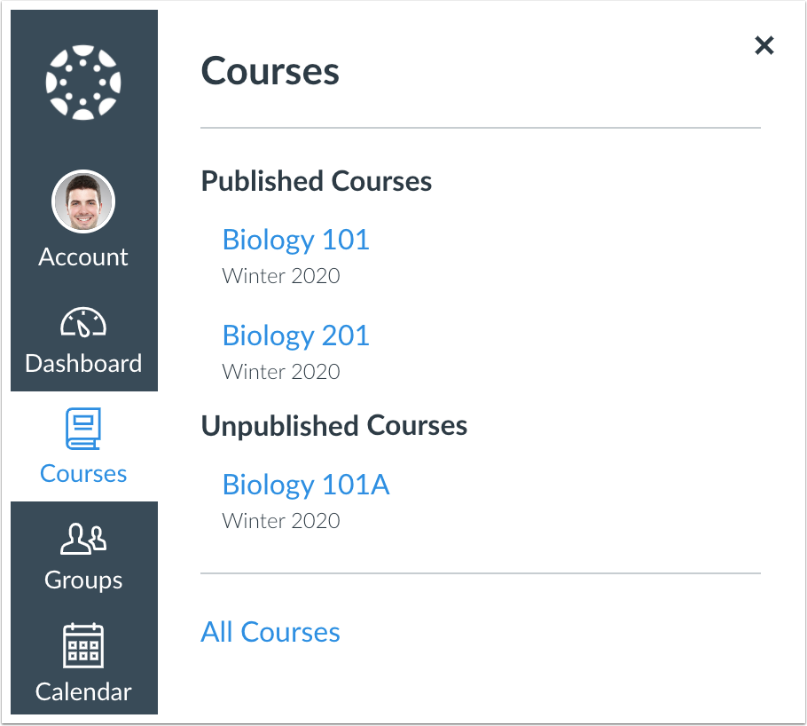Open the Groups text label

[x=83, y=580]
